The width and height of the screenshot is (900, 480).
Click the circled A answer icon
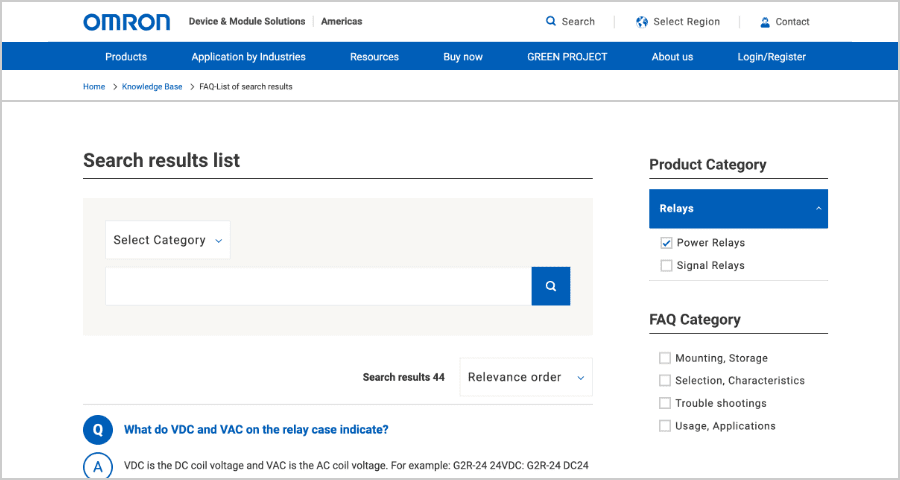(98, 466)
